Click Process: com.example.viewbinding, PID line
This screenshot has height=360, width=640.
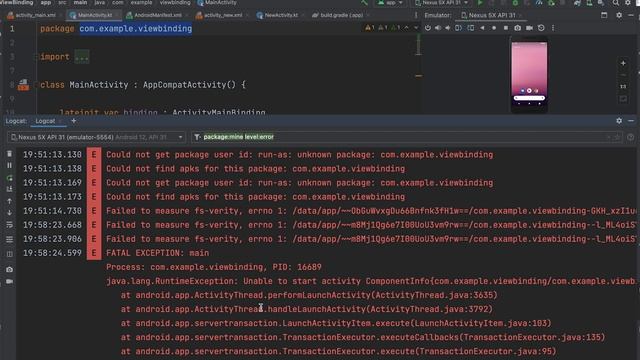tap(213, 267)
